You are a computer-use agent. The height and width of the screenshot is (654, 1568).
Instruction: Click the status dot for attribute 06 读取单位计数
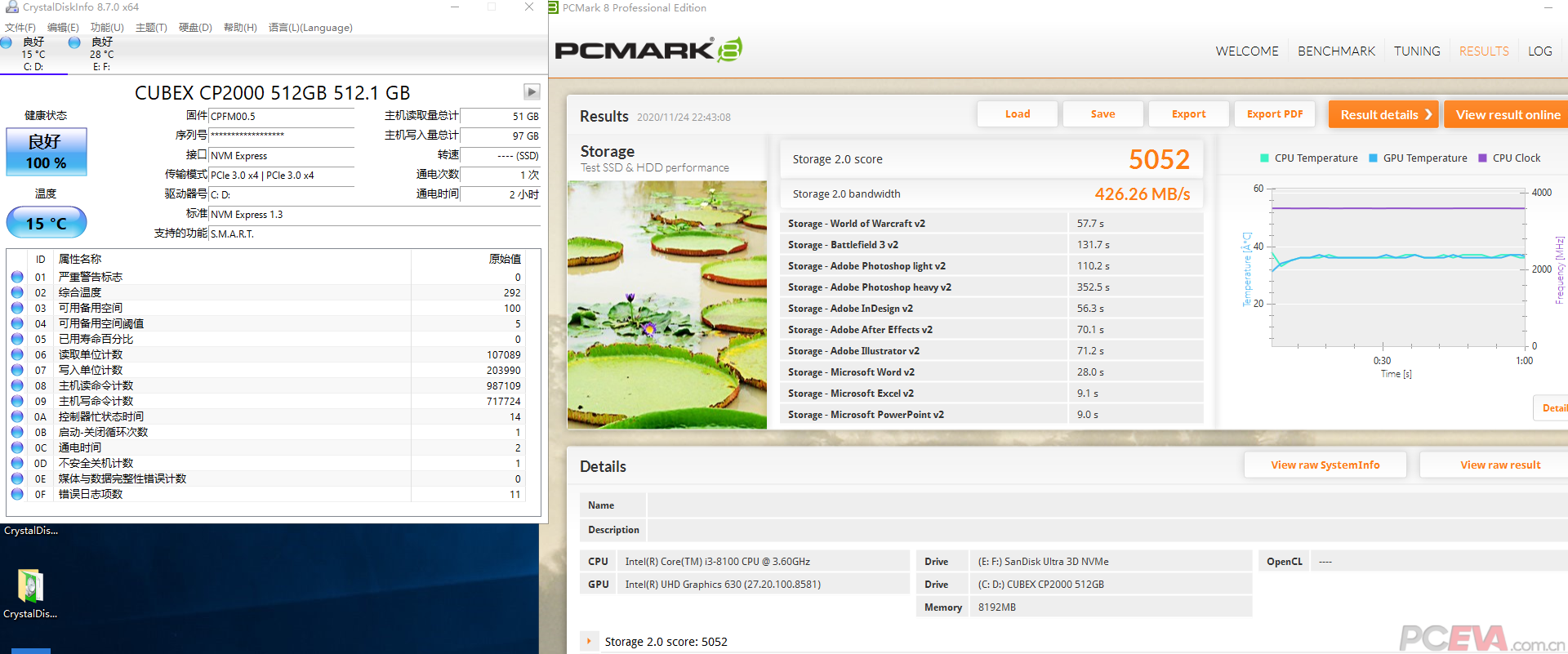click(x=17, y=354)
